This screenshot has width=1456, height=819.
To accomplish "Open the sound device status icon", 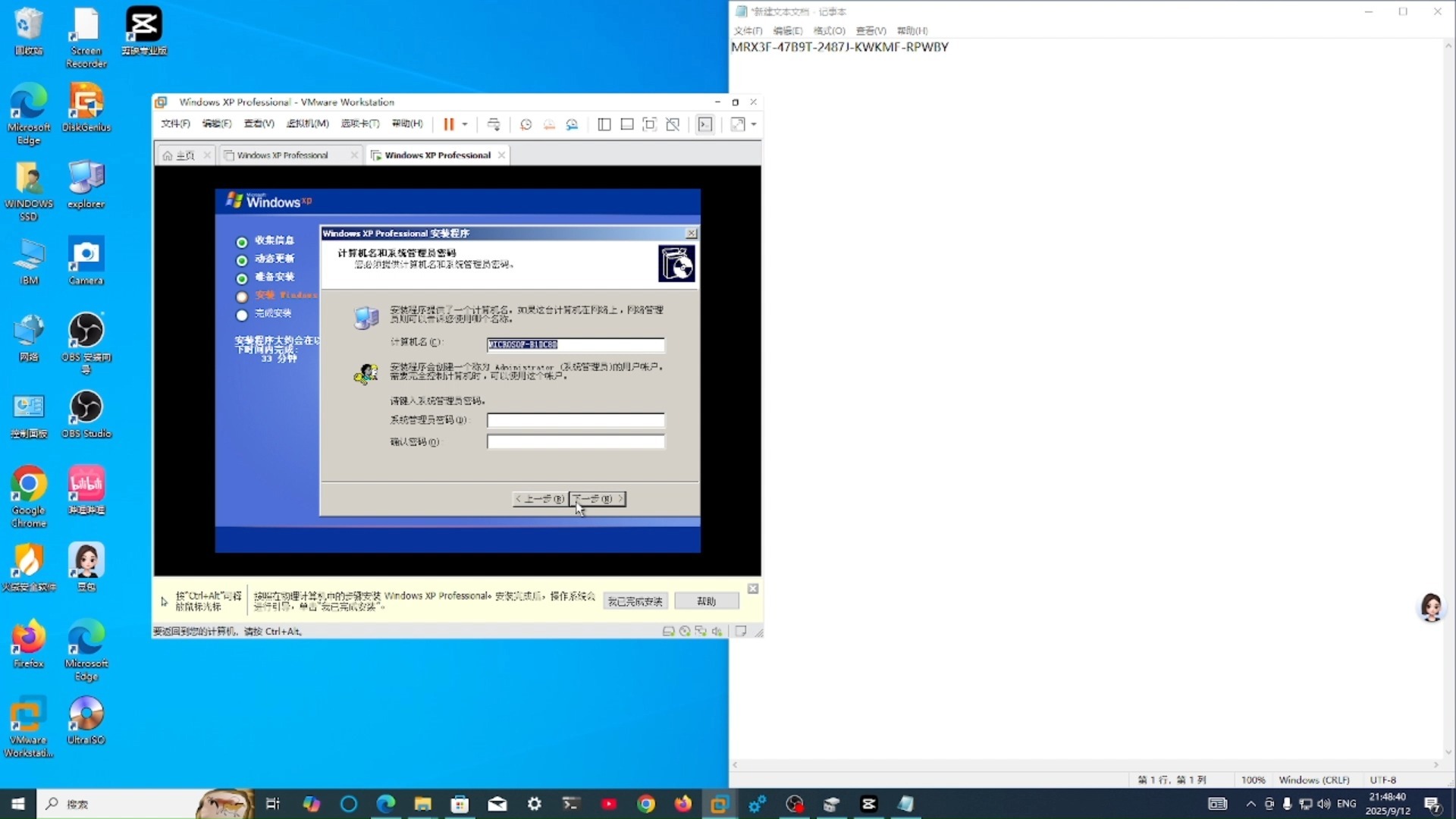I will click(717, 631).
